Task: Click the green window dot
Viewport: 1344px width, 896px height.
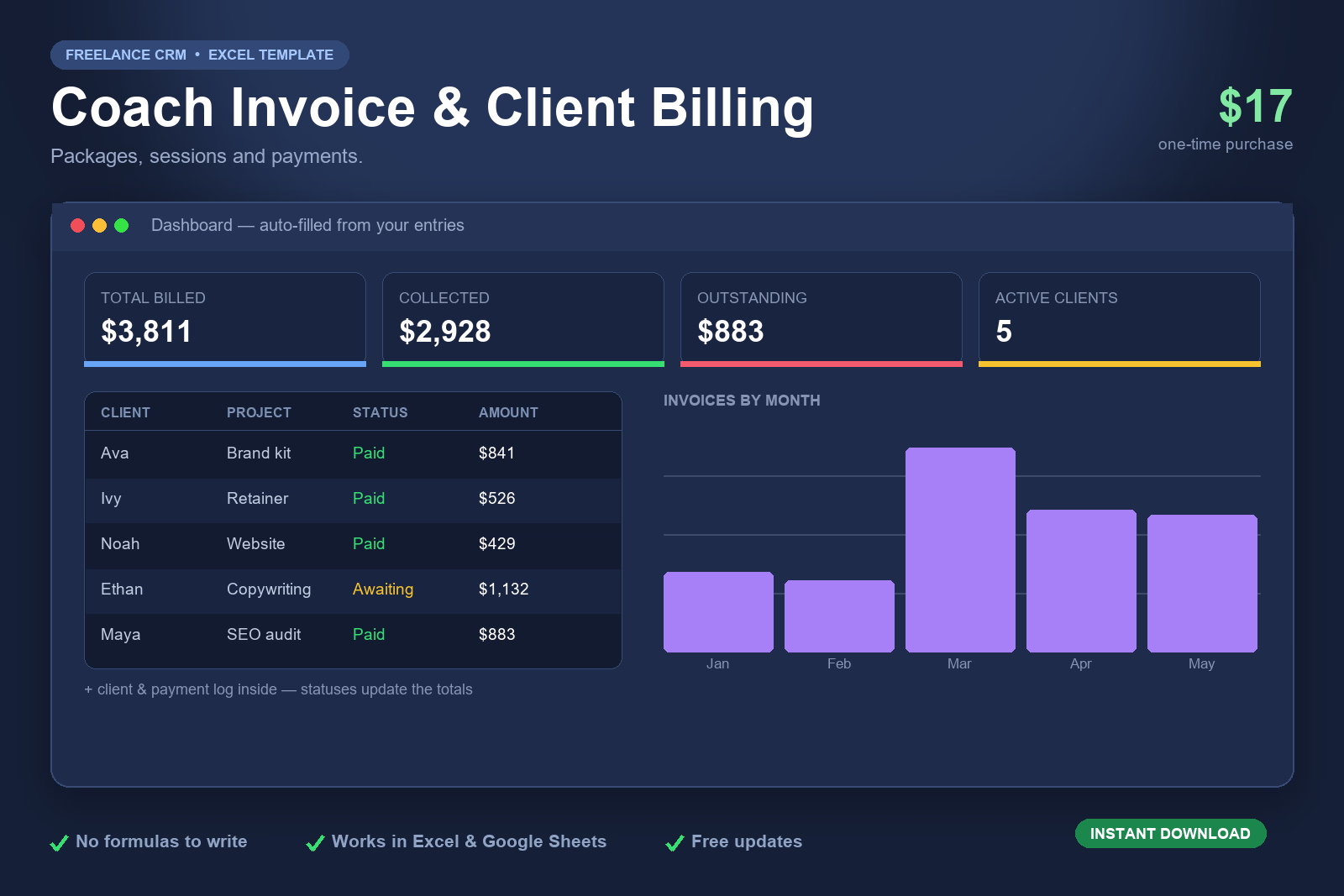Action: [121, 225]
